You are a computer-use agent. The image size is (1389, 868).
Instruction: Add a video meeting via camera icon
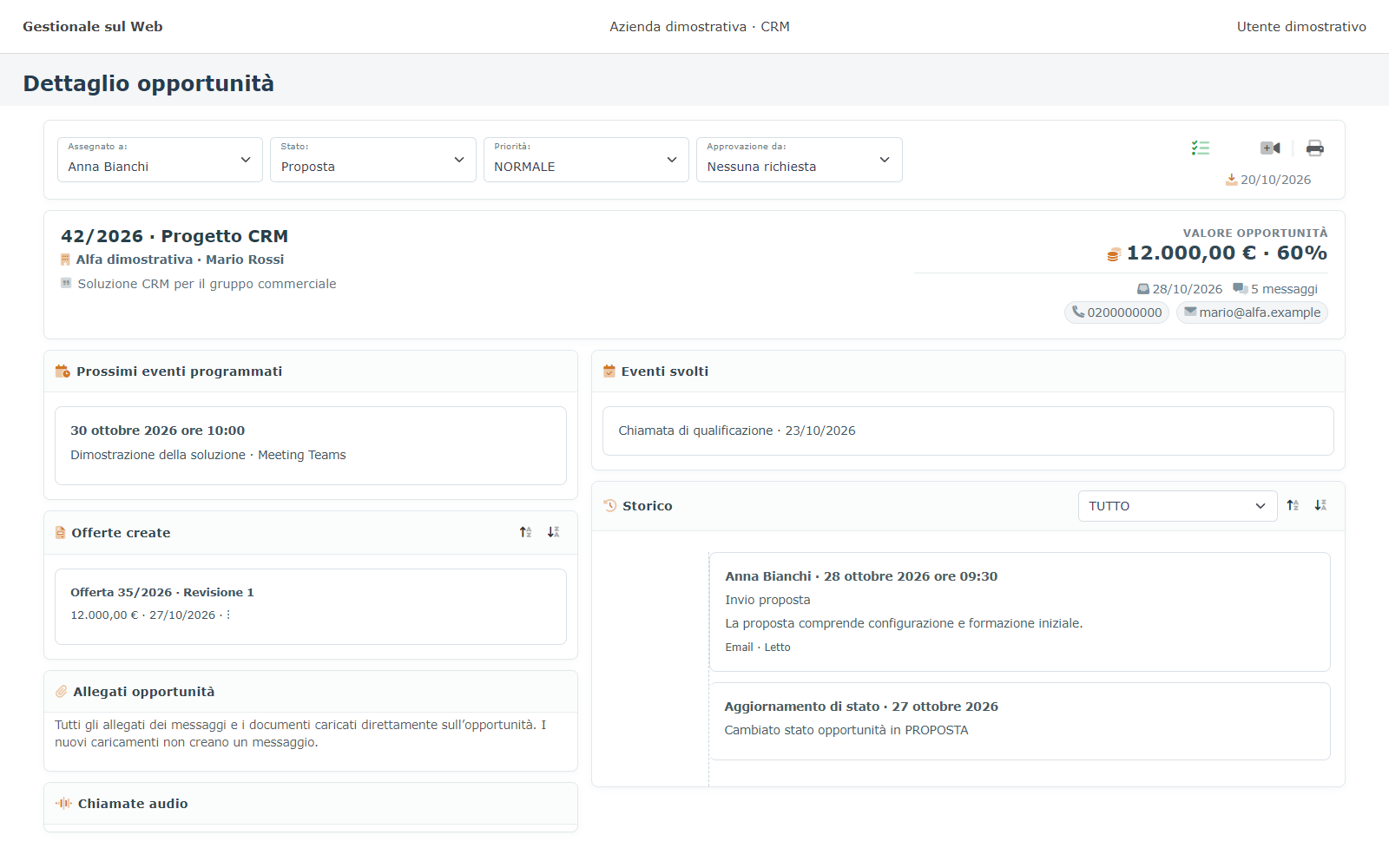coord(1270,148)
